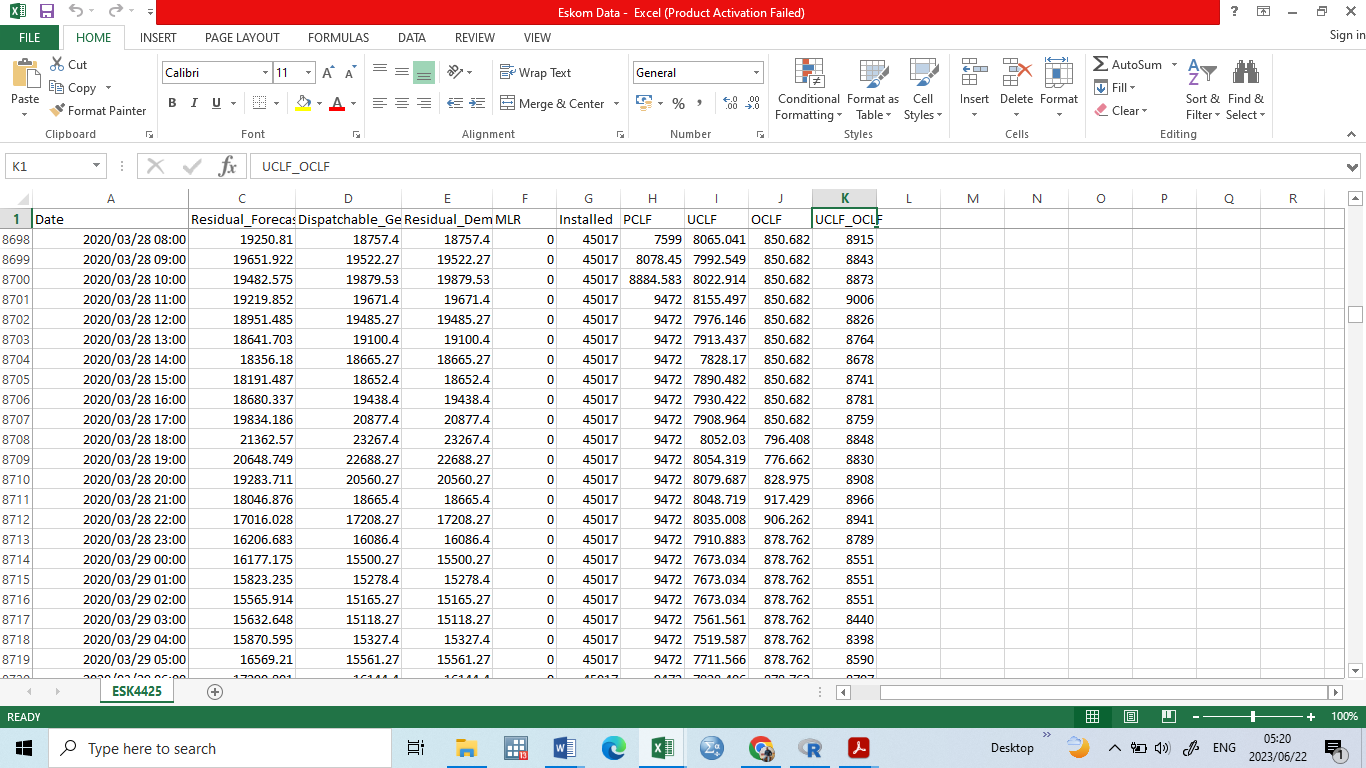The width and height of the screenshot is (1366, 768).
Task: Open Conditional Formatting menu
Action: (809, 90)
